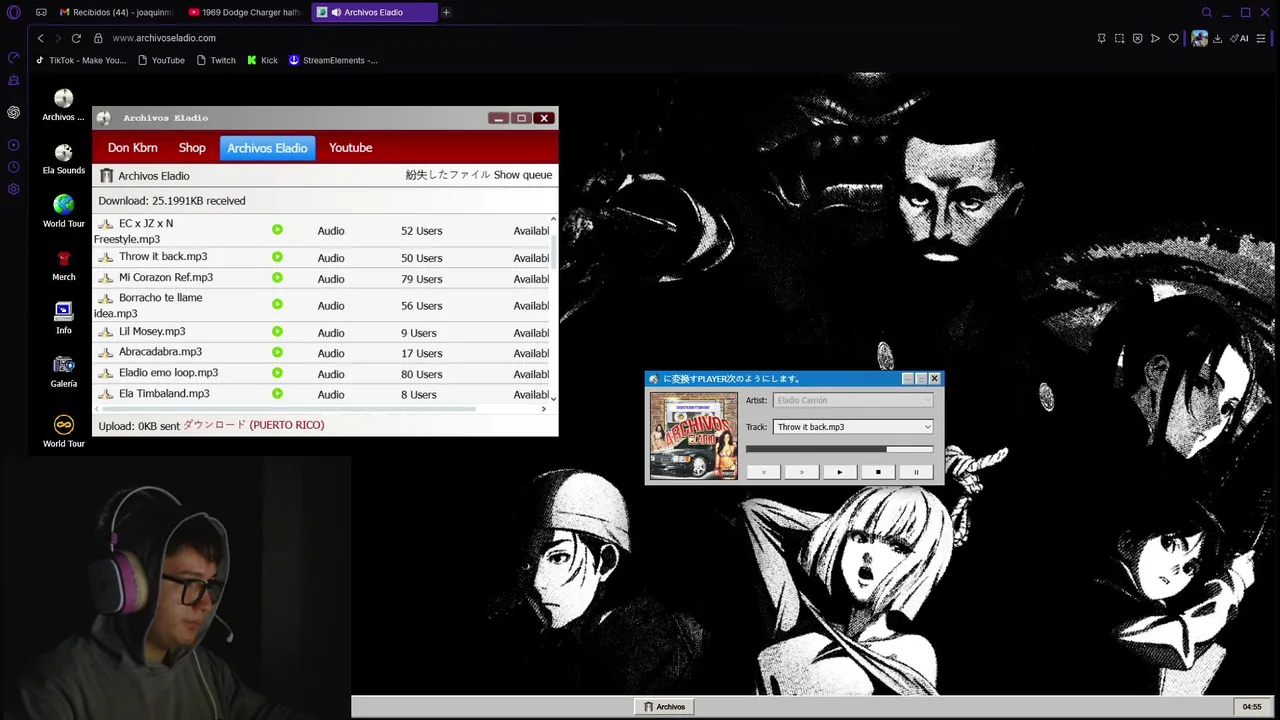1280x720 pixels.
Task: Open browser downloads icon
Action: (1217, 38)
